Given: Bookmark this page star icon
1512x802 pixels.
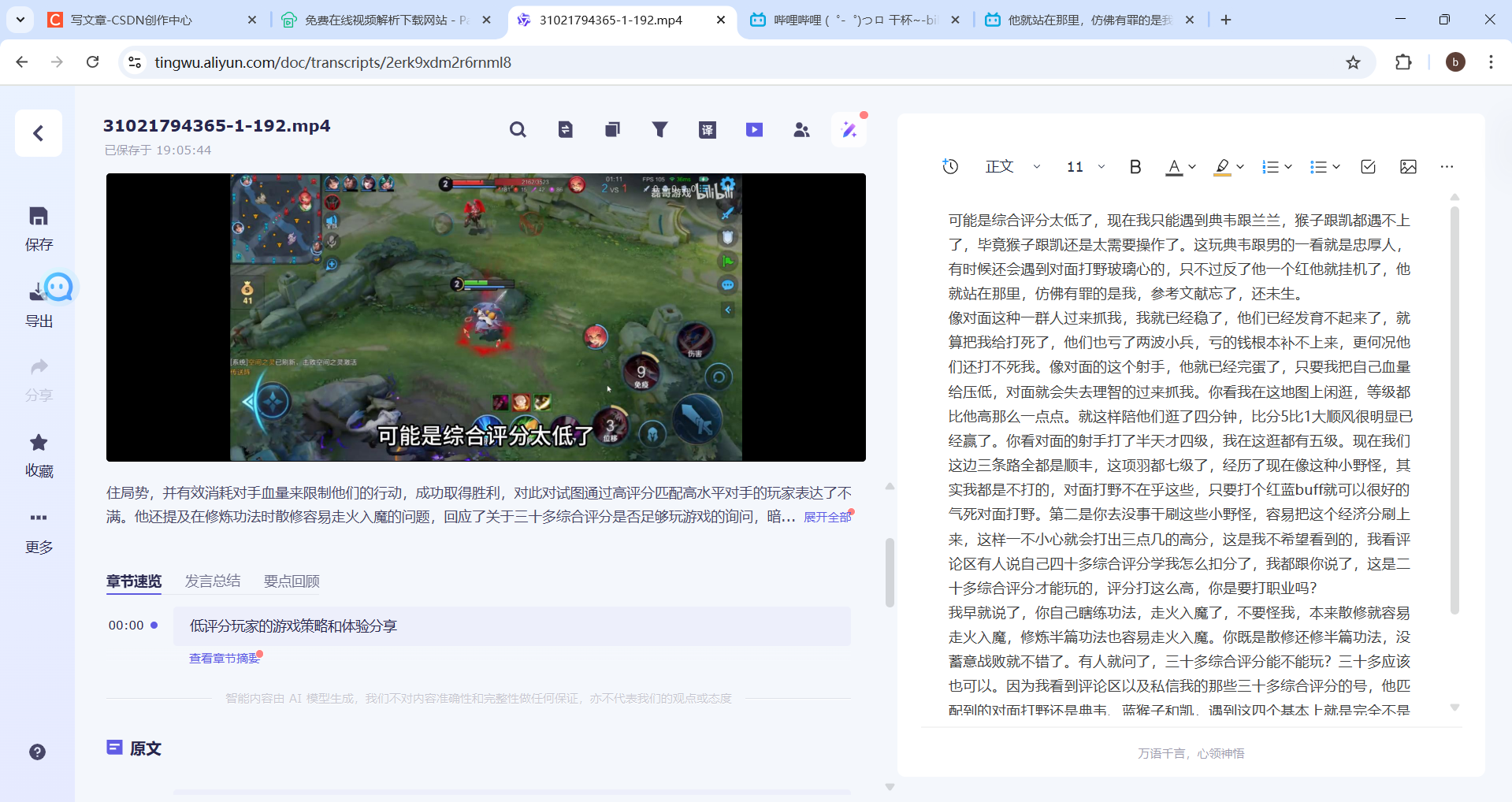Looking at the screenshot, I should [x=1353, y=62].
